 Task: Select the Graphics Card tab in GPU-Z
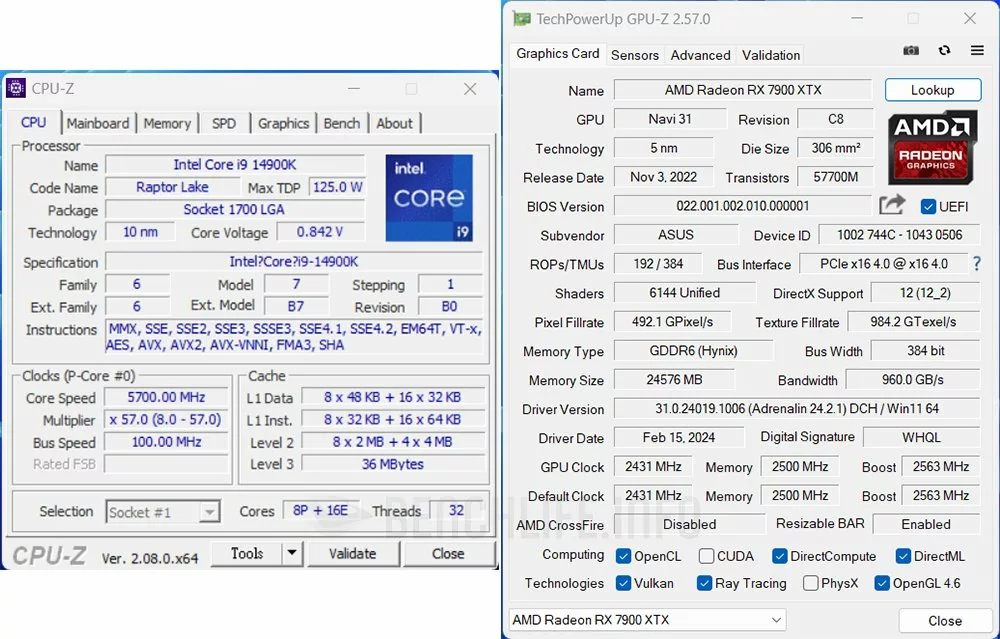coord(557,54)
